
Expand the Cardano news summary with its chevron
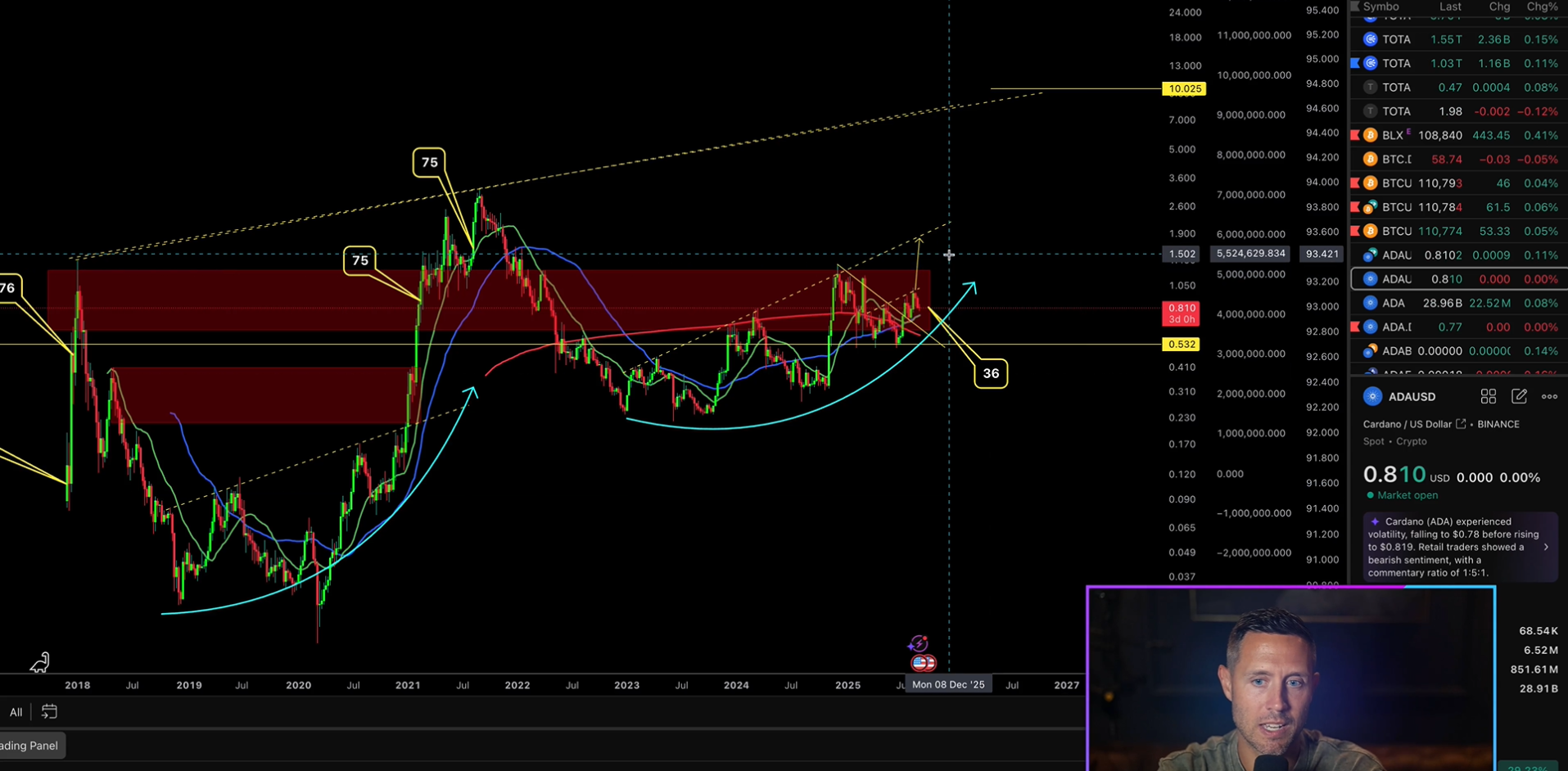click(1546, 547)
